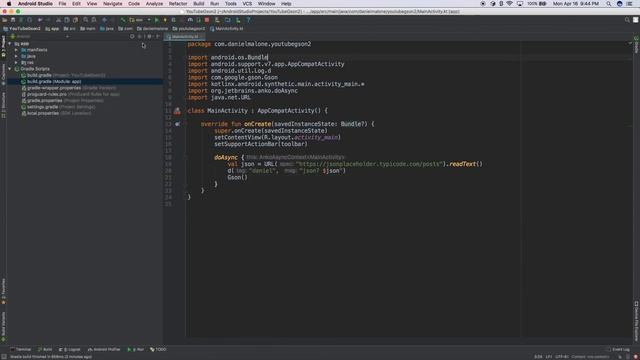Viewport: 640px width, 360px height.
Task: Select gradle-wrapper.properties file
Action: [x=69, y=88]
